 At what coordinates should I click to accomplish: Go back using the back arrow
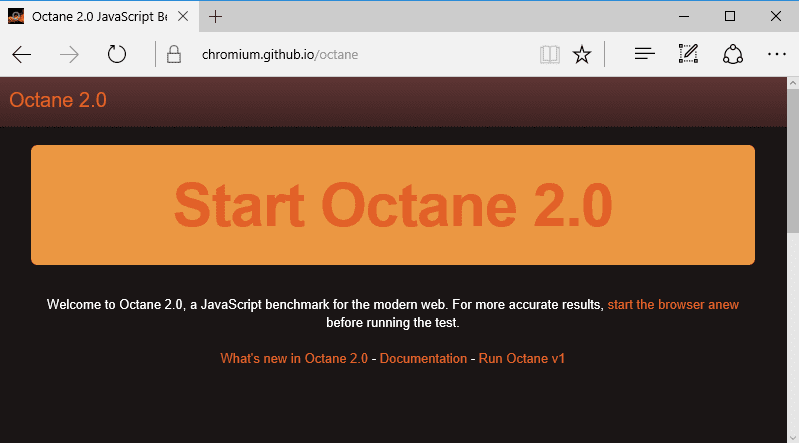(21, 55)
